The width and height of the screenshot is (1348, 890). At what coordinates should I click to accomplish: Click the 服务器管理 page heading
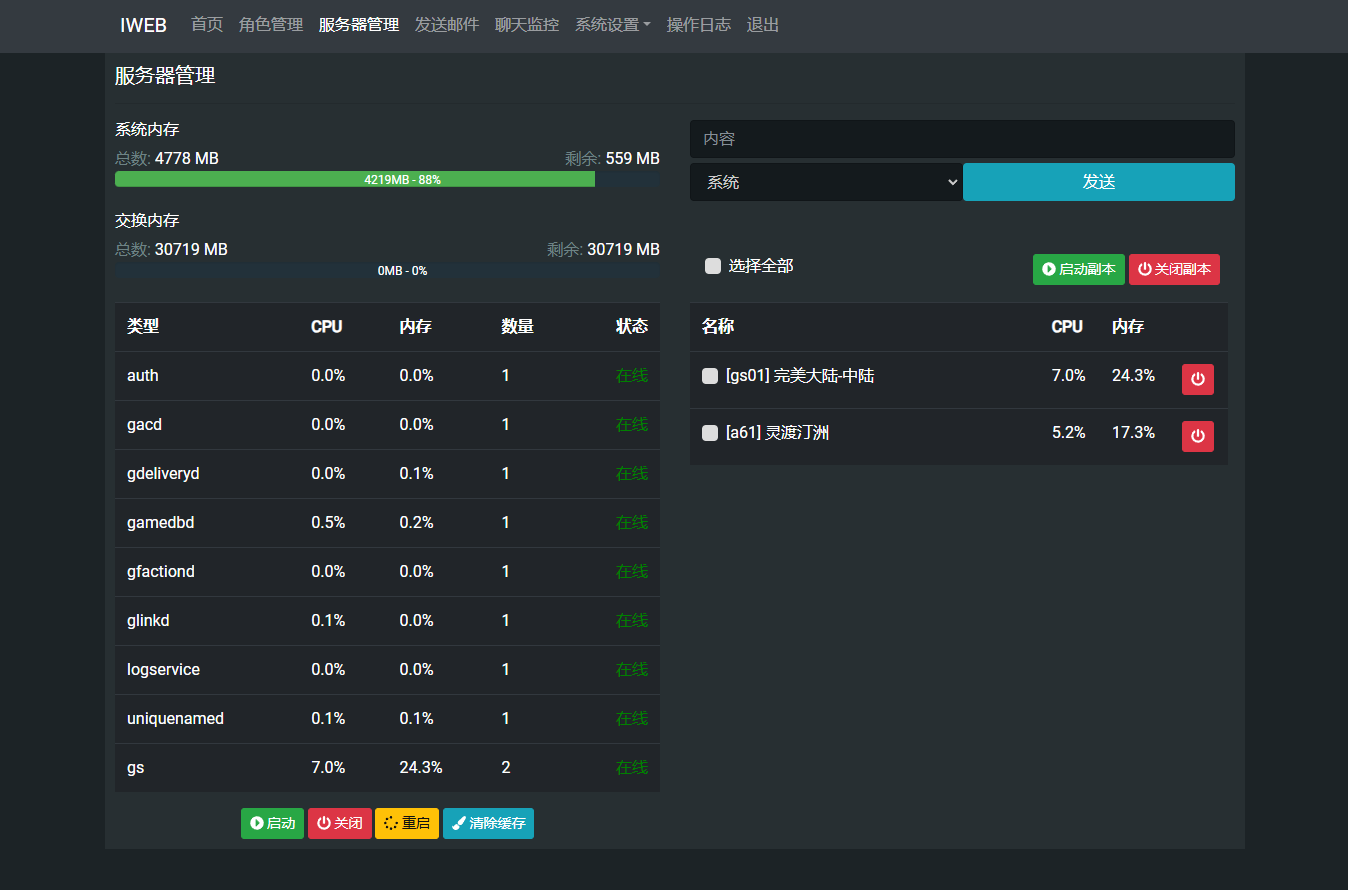165,76
